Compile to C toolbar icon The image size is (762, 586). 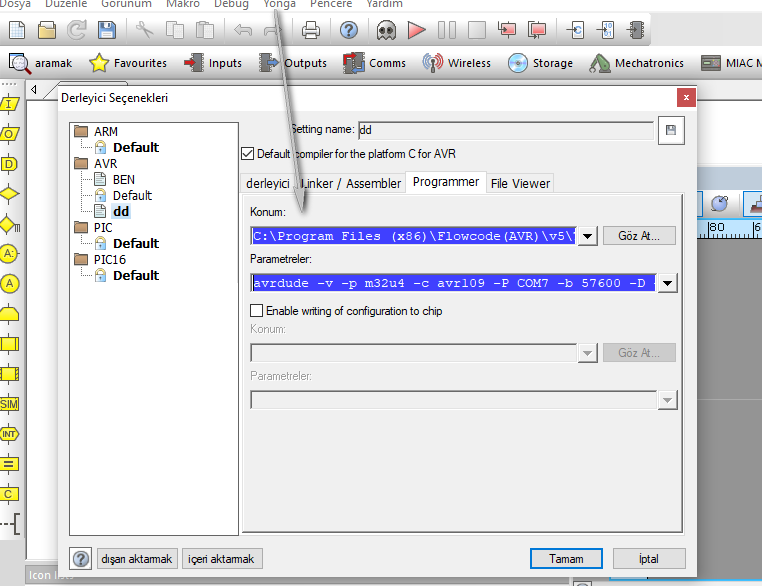coord(576,30)
